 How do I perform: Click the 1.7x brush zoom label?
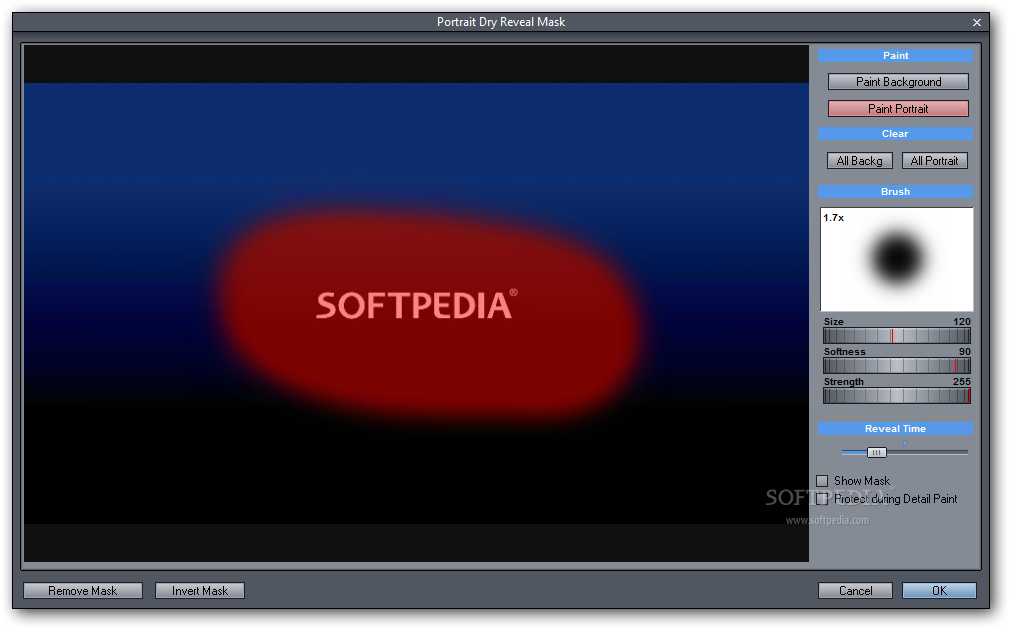(x=834, y=218)
